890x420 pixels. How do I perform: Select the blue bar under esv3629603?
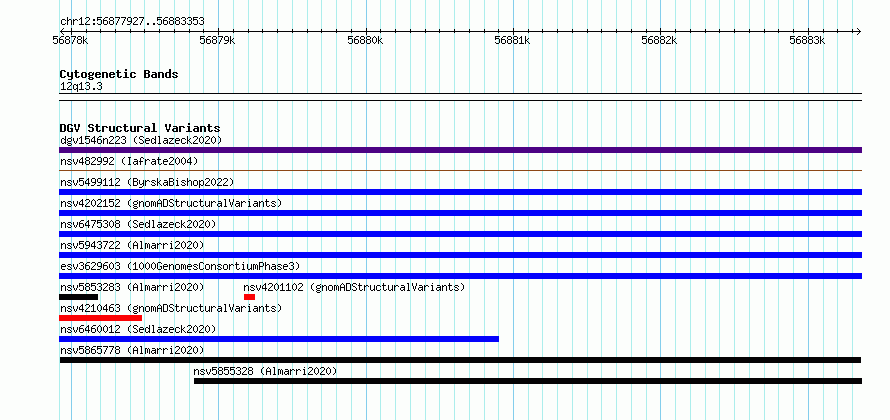pos(460,276)
